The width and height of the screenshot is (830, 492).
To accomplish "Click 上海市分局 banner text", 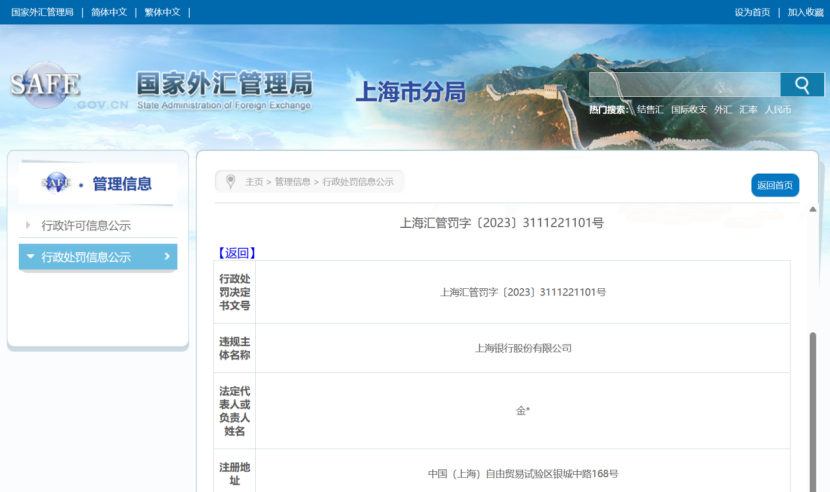I will click(x=411, y=92).
